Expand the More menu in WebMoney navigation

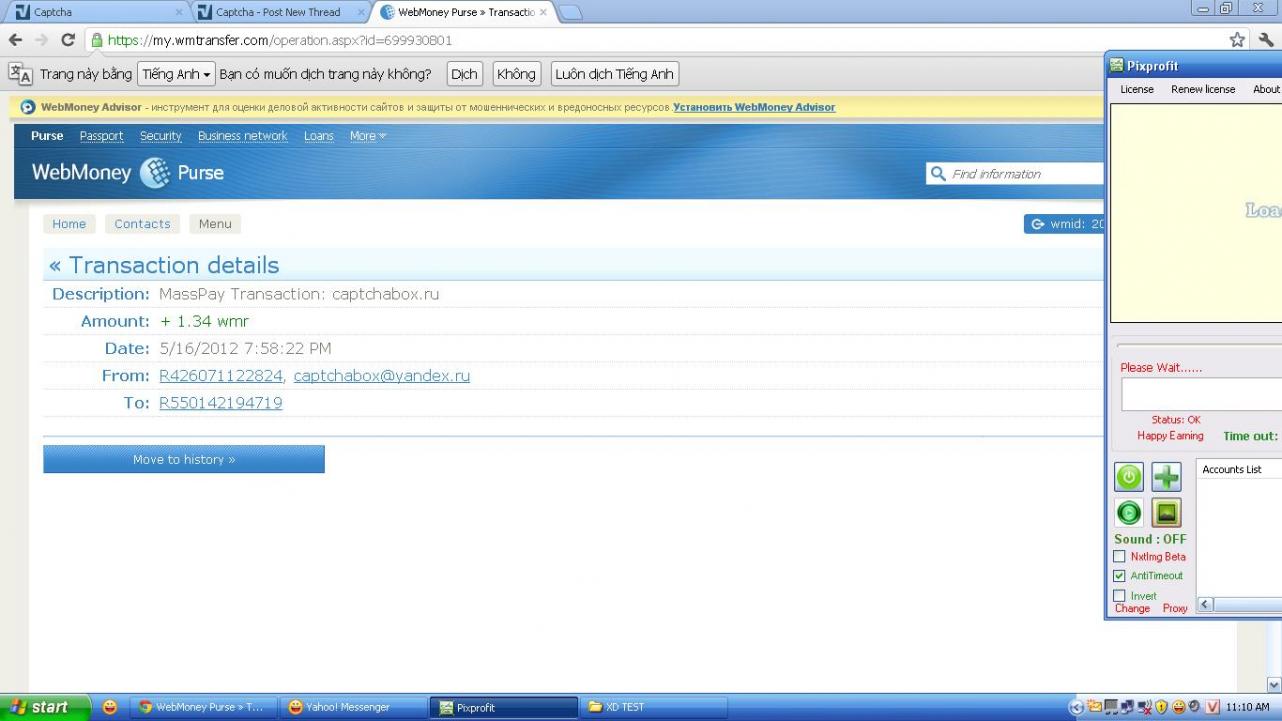368,136
